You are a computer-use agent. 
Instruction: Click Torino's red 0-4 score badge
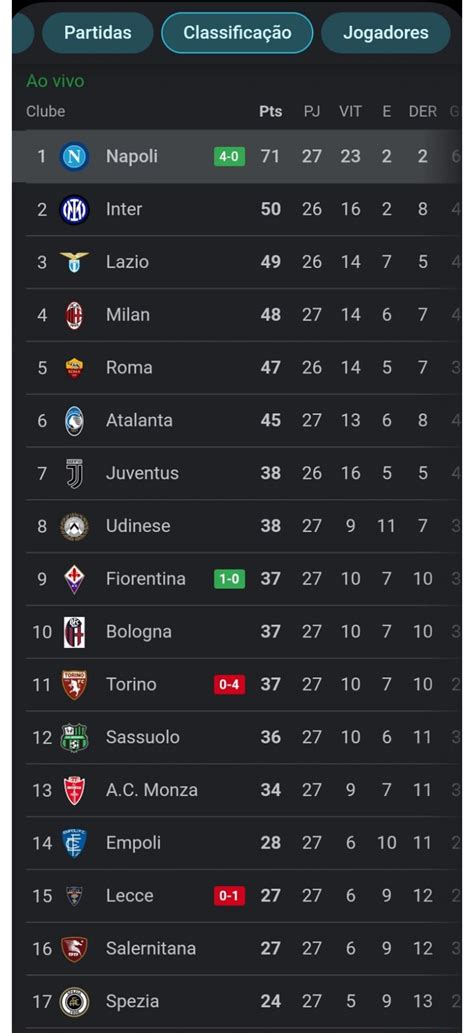coord(229,684)
